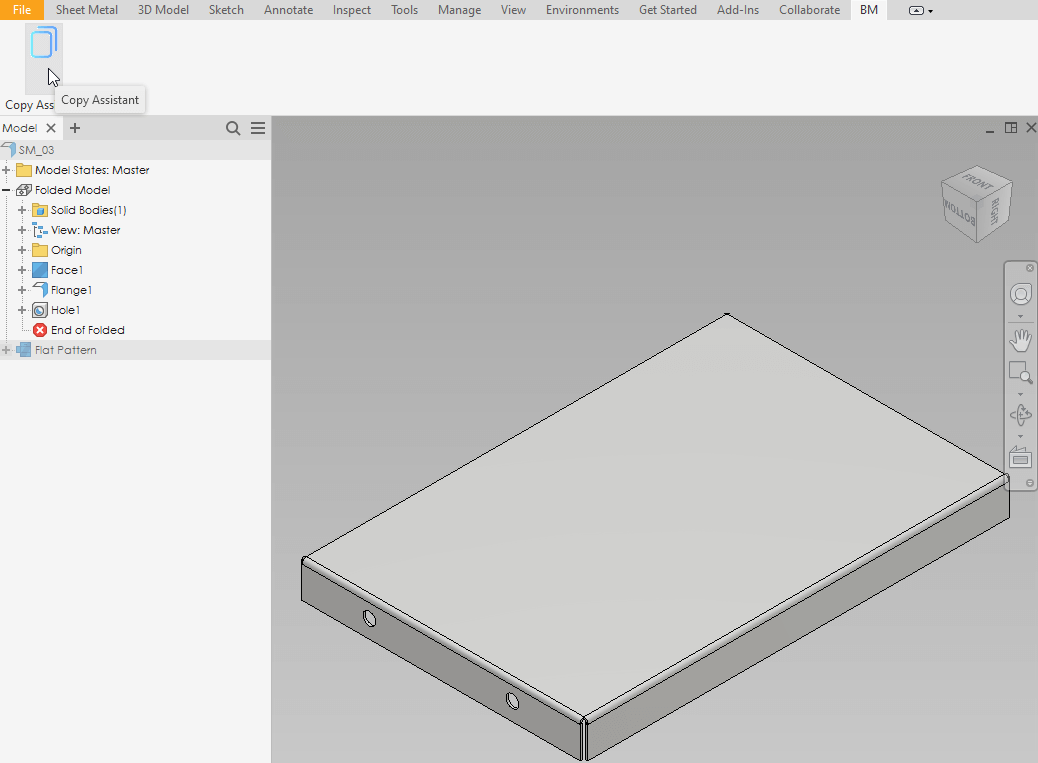The image size is (1038, 763).
Task: Expand Solid Bodies(1) folder
Action: pyautogui.click(x=22, y=210)
